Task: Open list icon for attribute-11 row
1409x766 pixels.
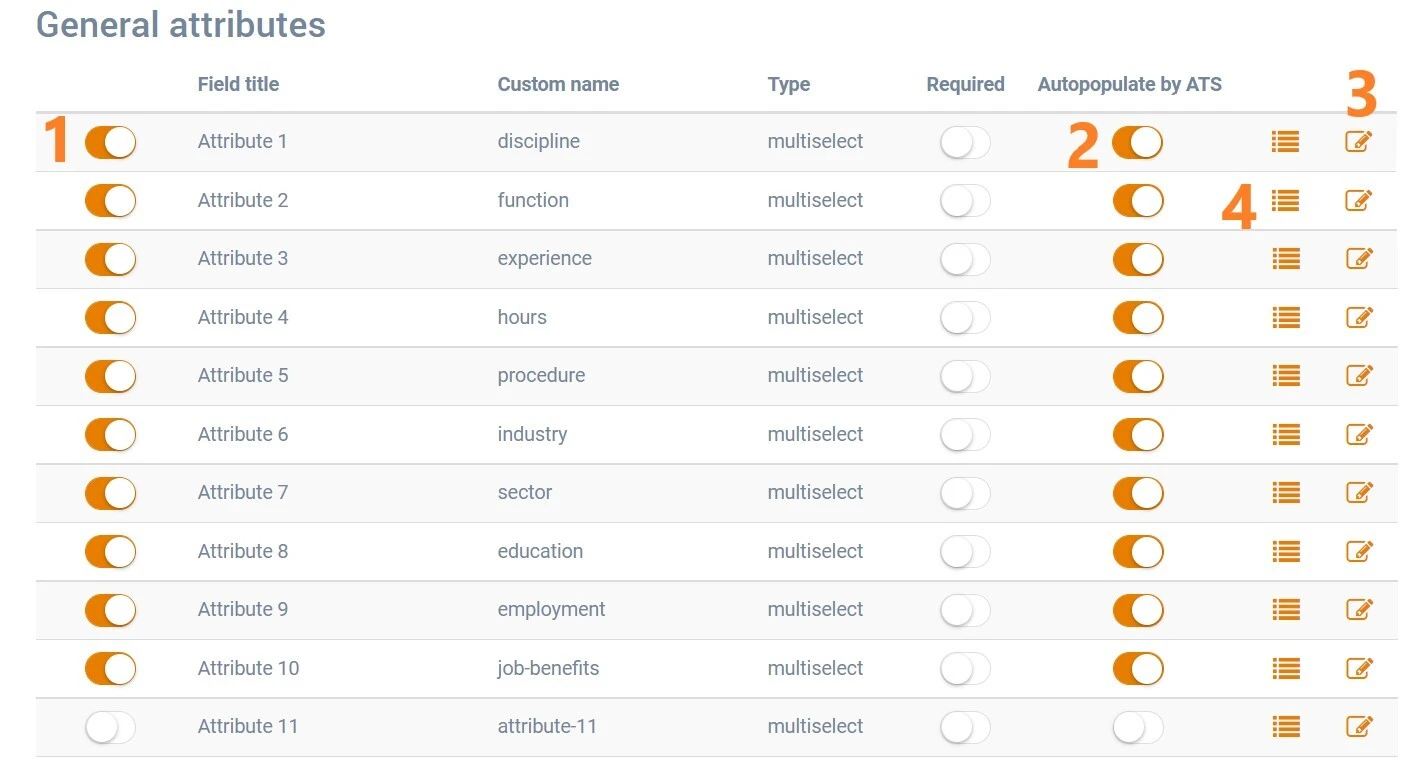Action: click(x=1285, y=727)
